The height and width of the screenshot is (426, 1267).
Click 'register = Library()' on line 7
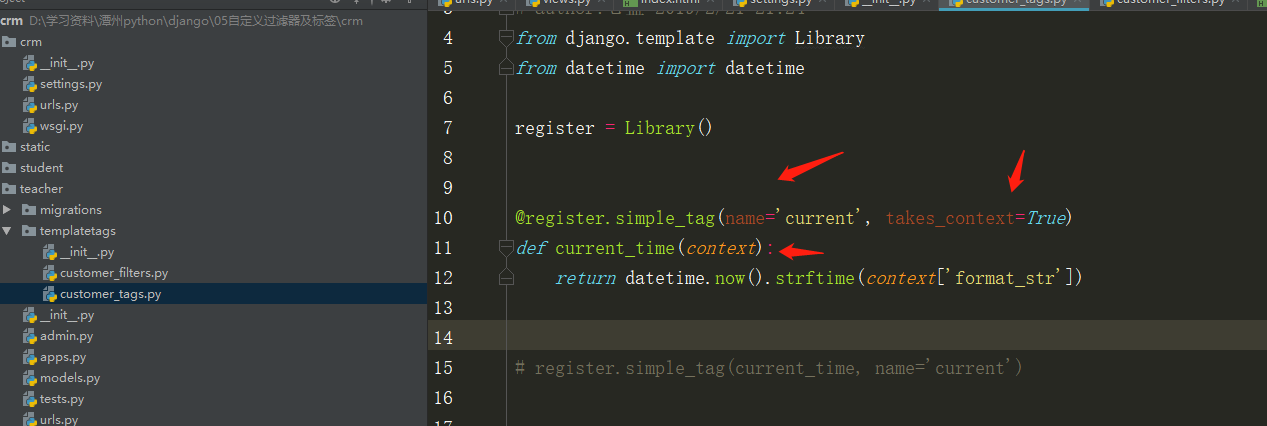613,128
